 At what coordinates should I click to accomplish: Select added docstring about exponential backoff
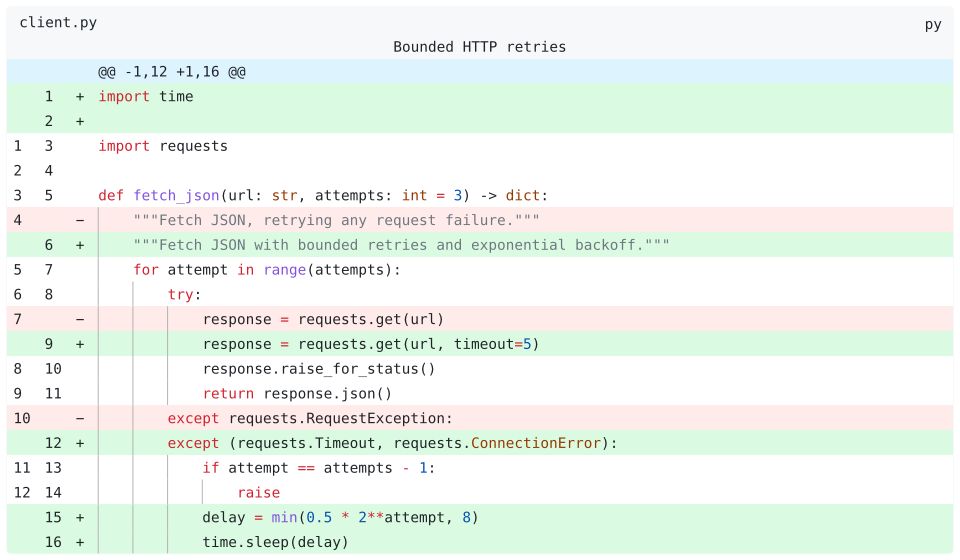coord(480,245)
